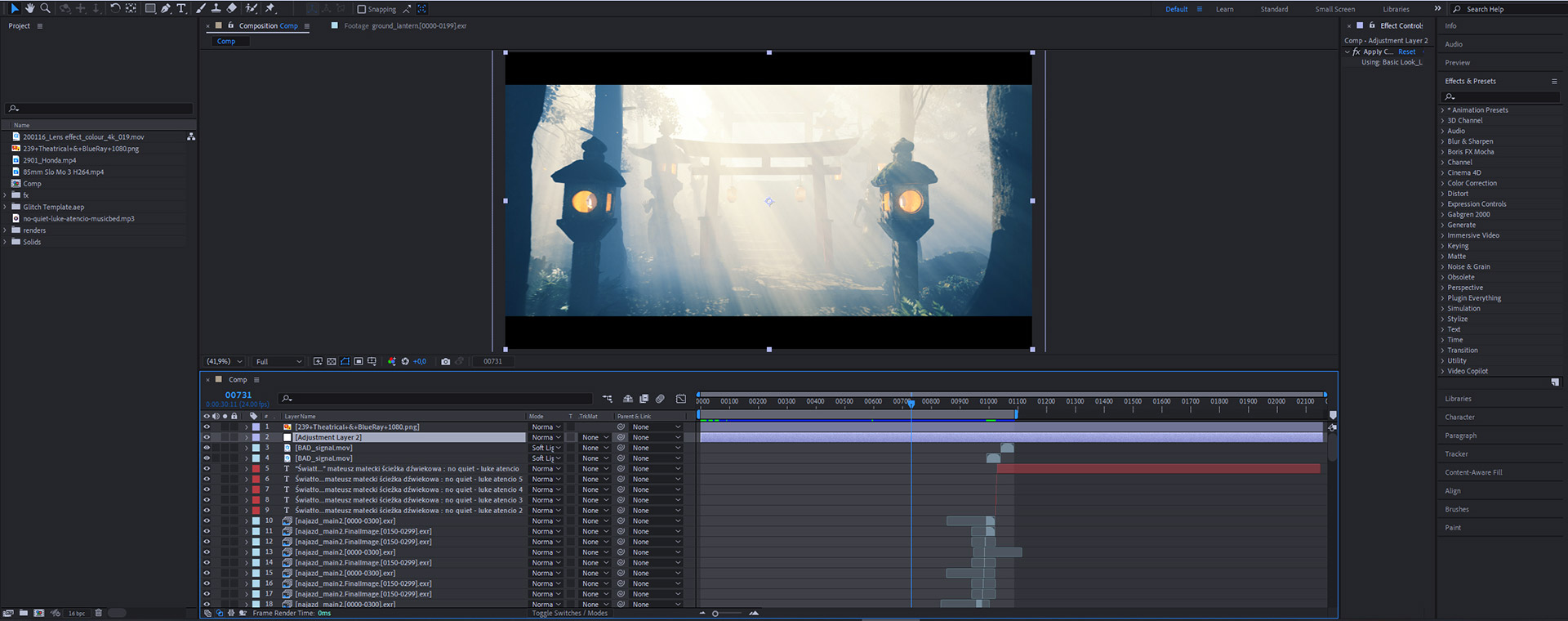Image resolution: width=1568 pixels, height=621 pixels.
Task: Click the Composition Mini-Flowchart icon
Action: [608, 399]
